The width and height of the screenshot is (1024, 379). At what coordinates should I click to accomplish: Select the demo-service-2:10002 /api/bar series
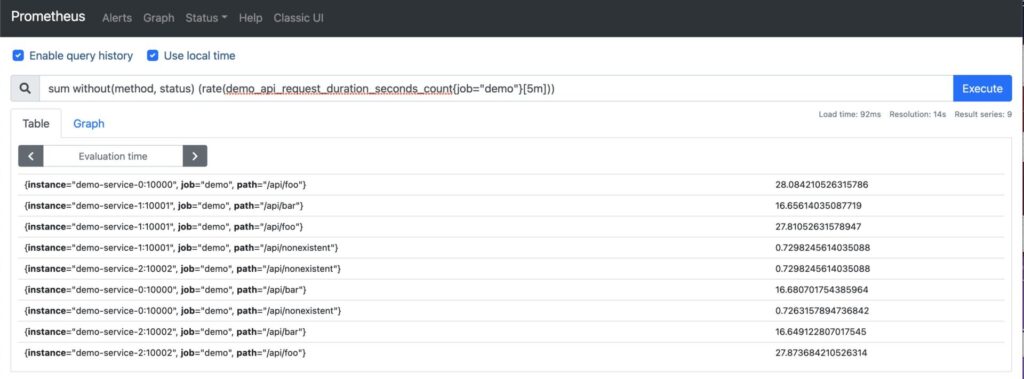tap(165, 332)
